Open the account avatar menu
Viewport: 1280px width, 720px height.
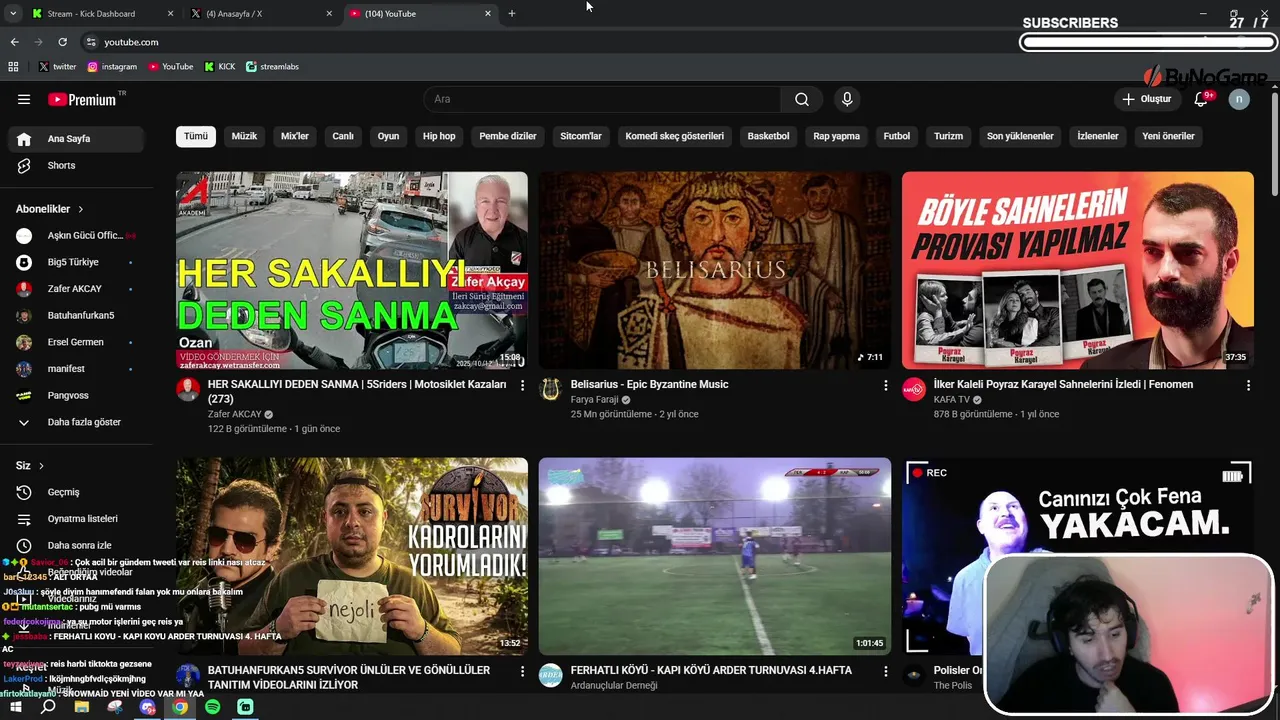point(1239,99)
